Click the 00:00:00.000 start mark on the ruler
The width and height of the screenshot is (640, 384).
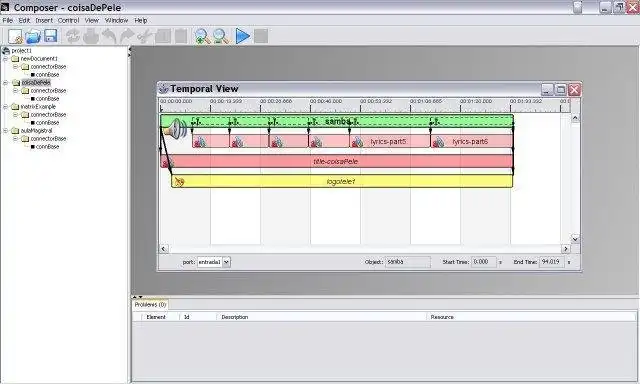176,101
